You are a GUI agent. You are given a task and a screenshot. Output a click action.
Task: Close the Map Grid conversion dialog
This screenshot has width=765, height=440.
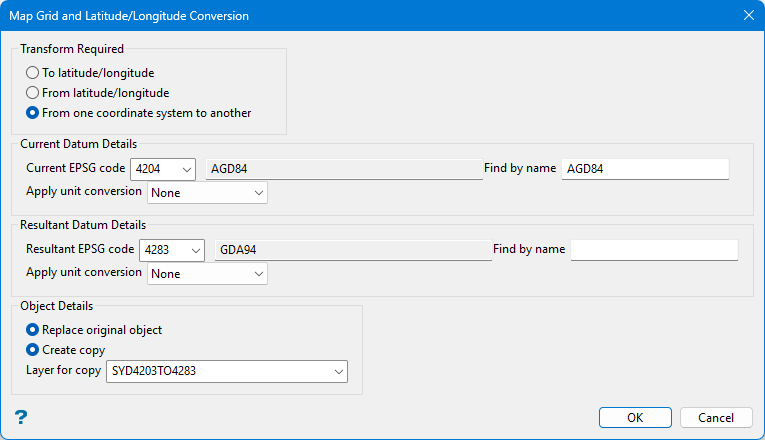(748, 15)
